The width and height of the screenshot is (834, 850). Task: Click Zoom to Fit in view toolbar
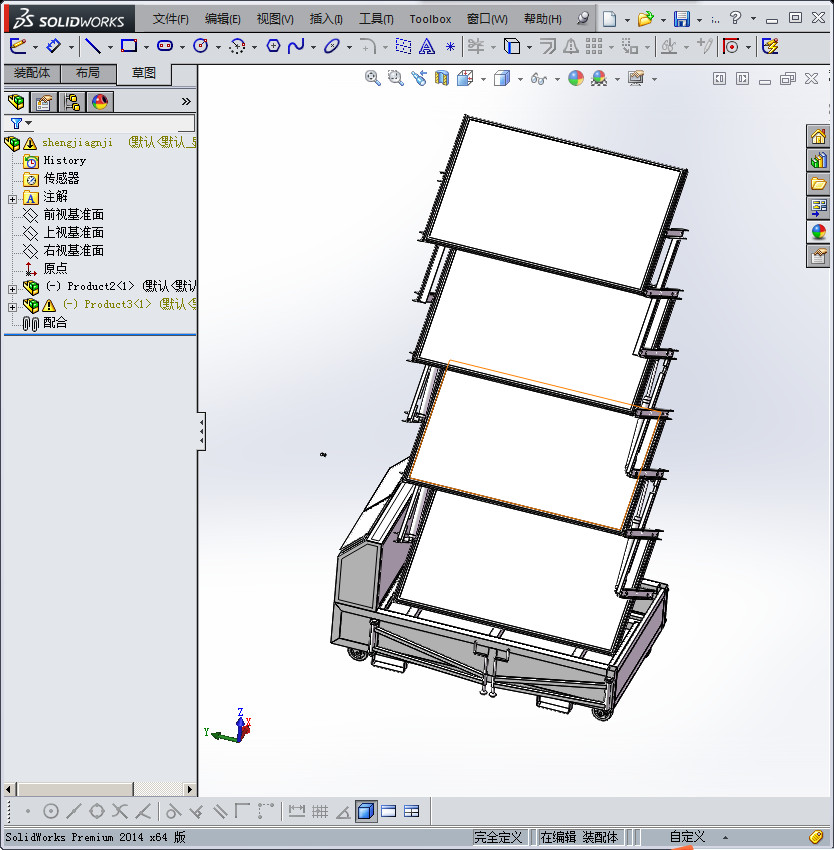point(373,79)
